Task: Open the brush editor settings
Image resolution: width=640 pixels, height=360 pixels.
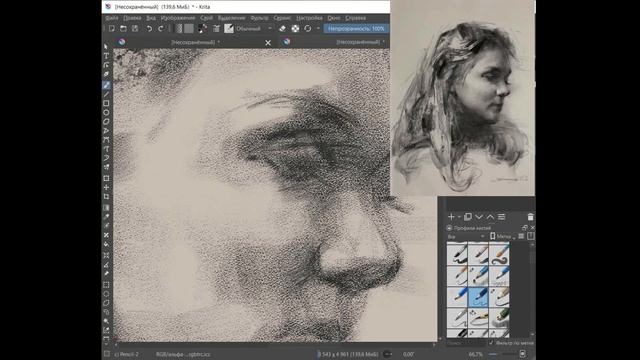Action: 216,29
